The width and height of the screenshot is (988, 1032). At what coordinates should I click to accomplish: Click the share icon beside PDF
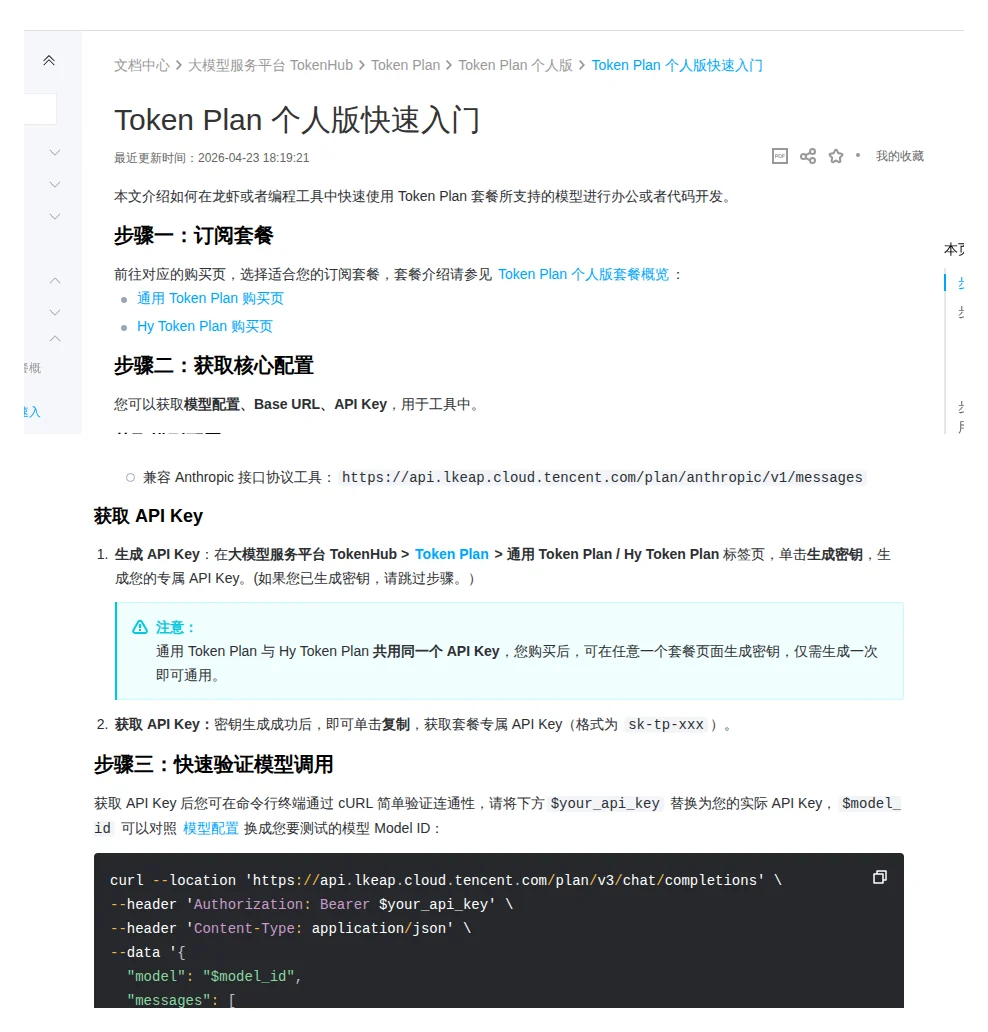(x=808, y=156)
